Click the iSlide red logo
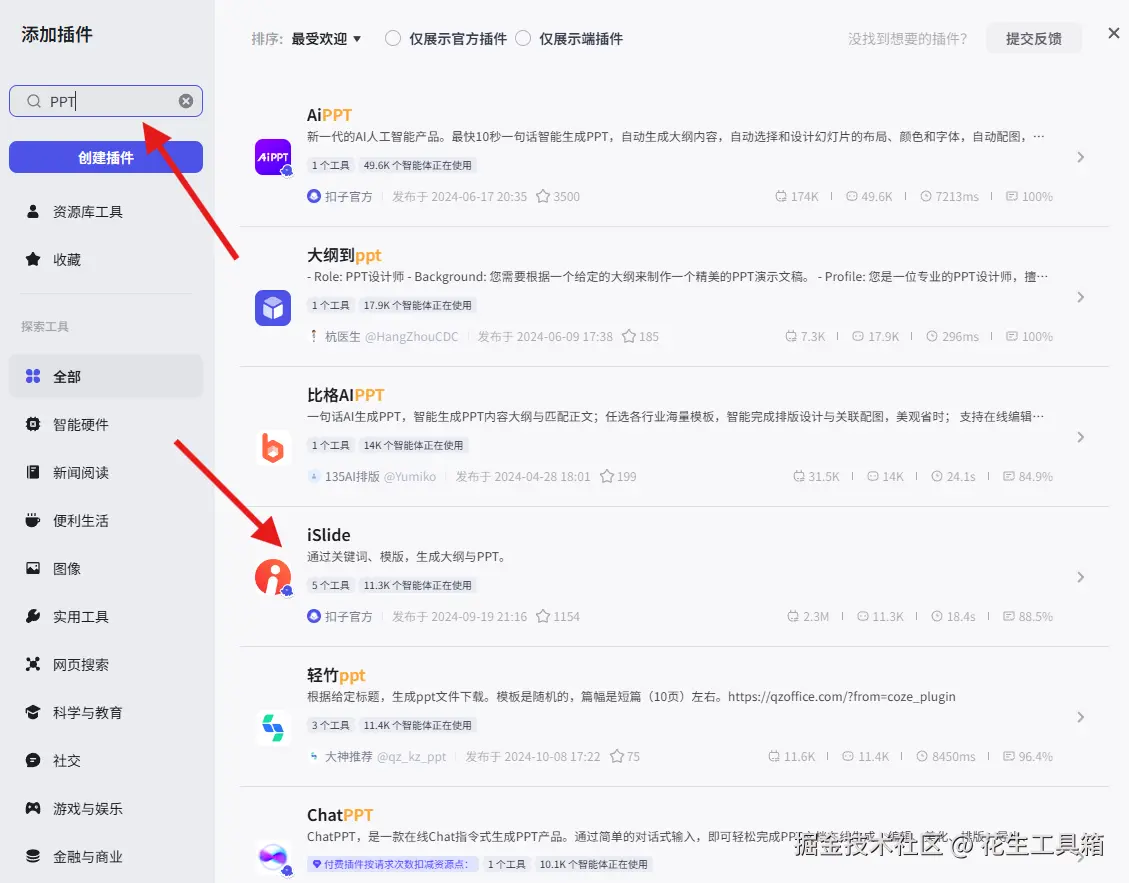Viewport: 1129px width, 883px height. [273, 578]
